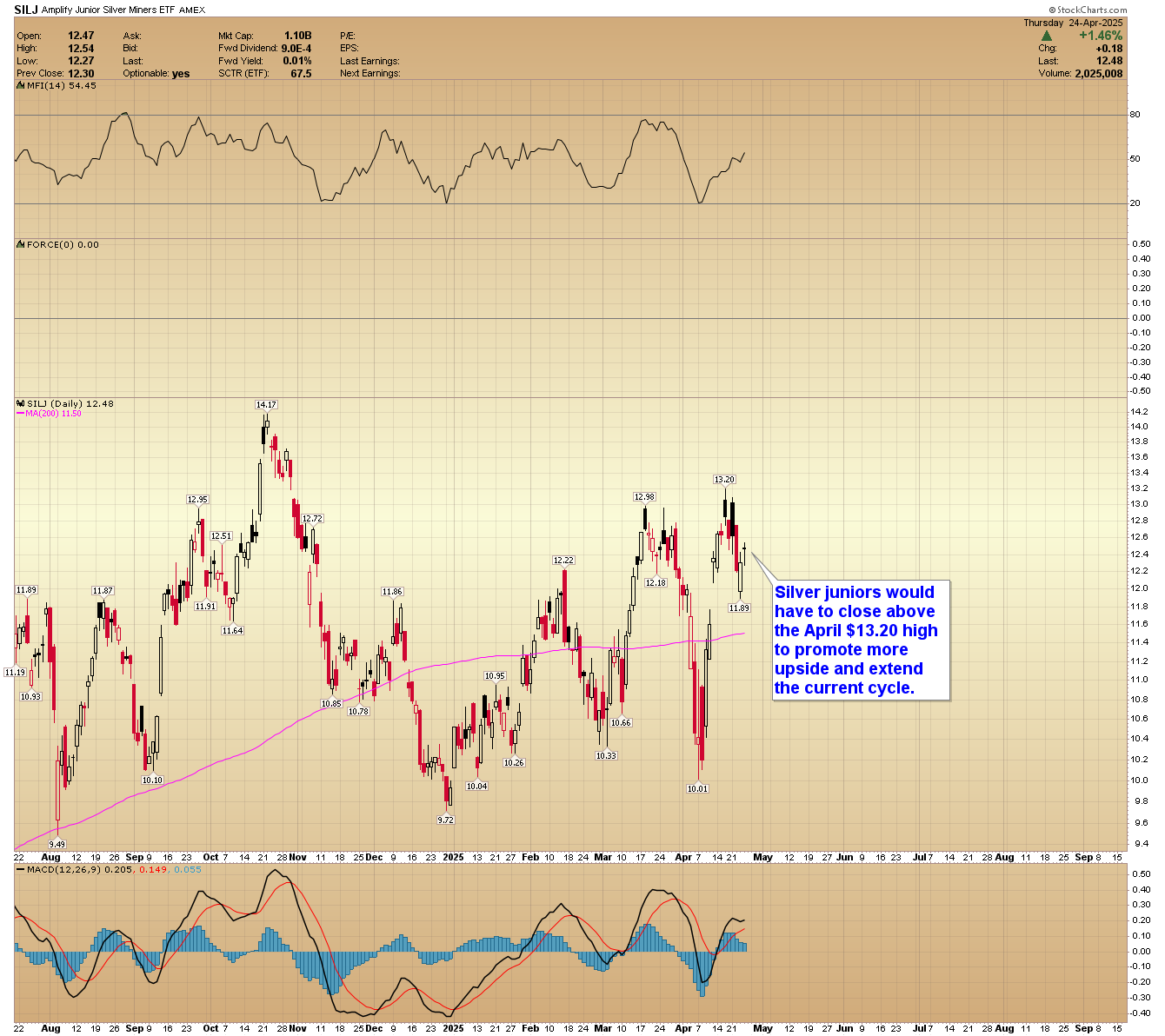Click the mountain icon beside FORCE(0)
This screenshot has height=1036, width=1165.
coord(21,244)
